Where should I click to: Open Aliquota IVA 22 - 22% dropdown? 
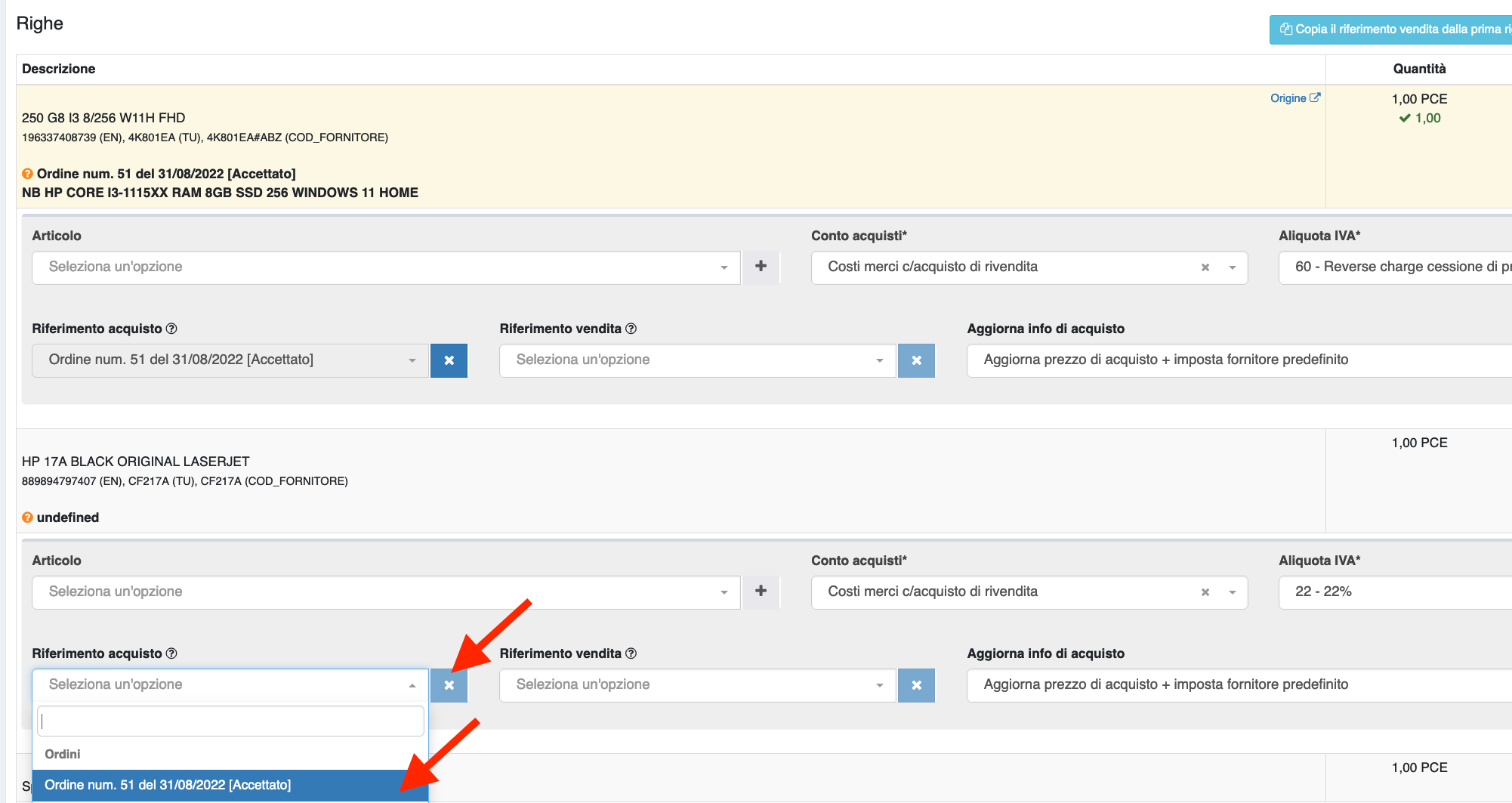tap(1395, 592)
